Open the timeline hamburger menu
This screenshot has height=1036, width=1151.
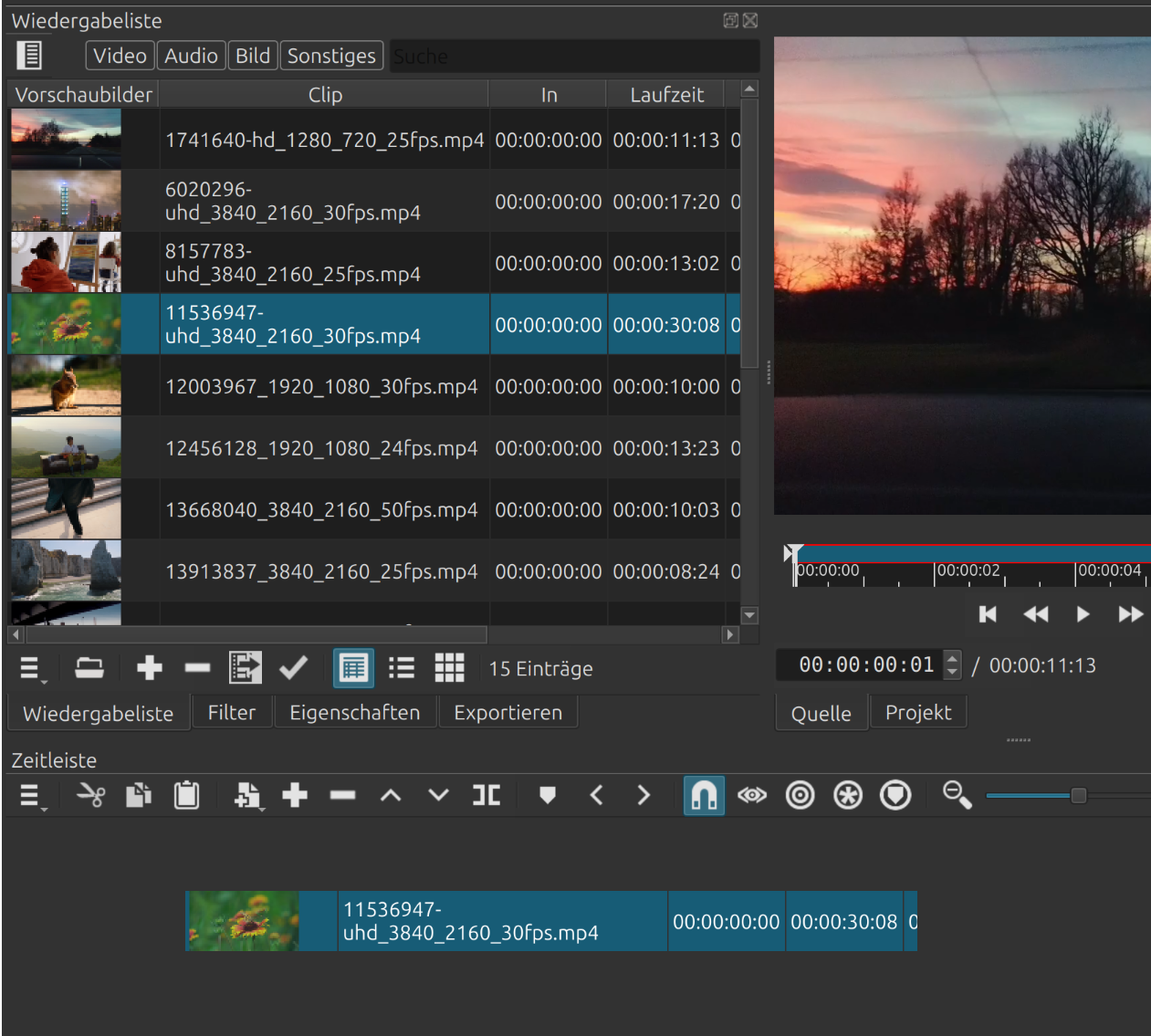pos(30,795)
